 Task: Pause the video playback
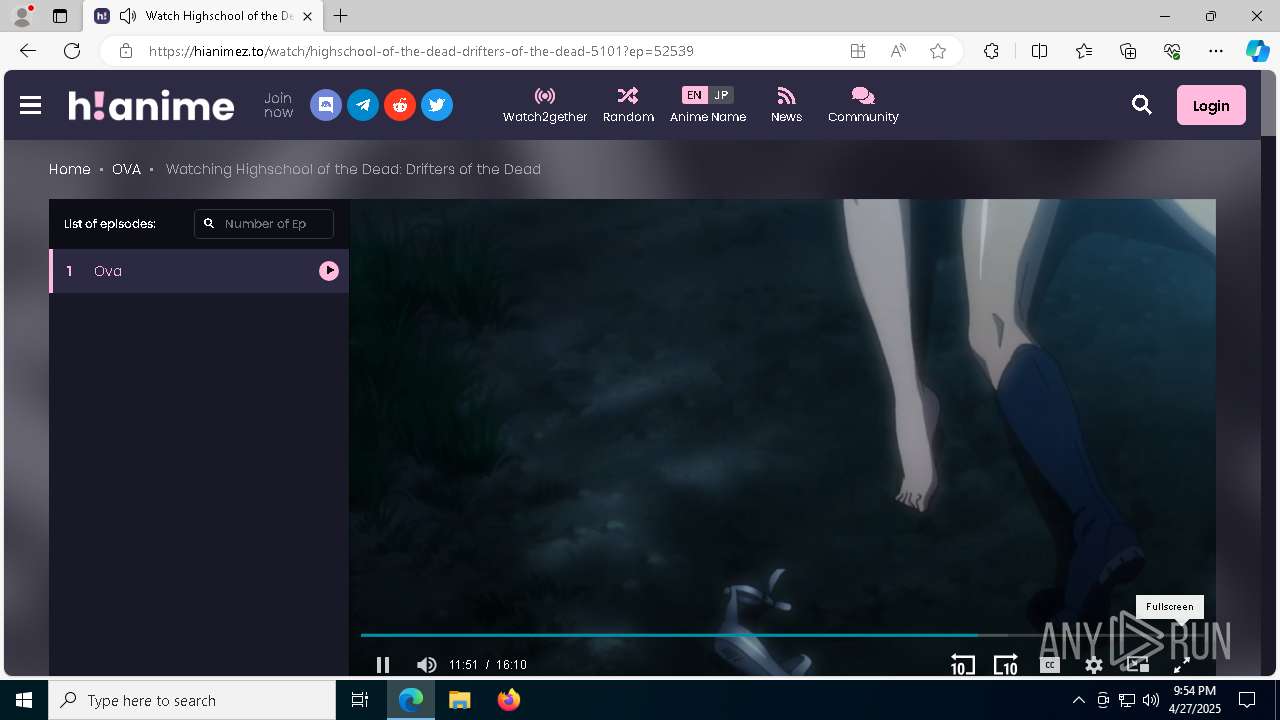pos(382,665)
